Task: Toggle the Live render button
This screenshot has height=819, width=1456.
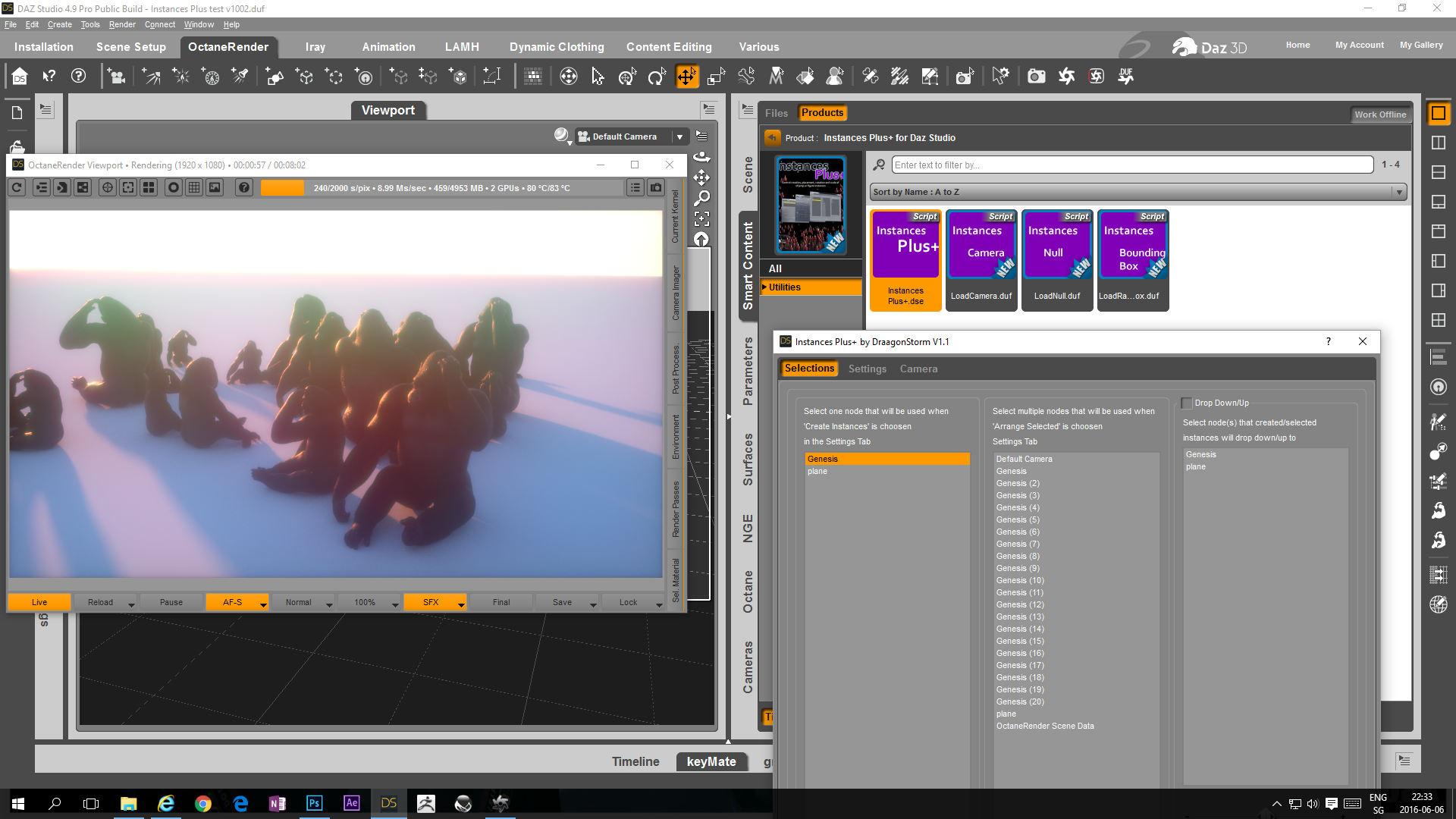Action: pyautogui.click(x=39, y=602)
